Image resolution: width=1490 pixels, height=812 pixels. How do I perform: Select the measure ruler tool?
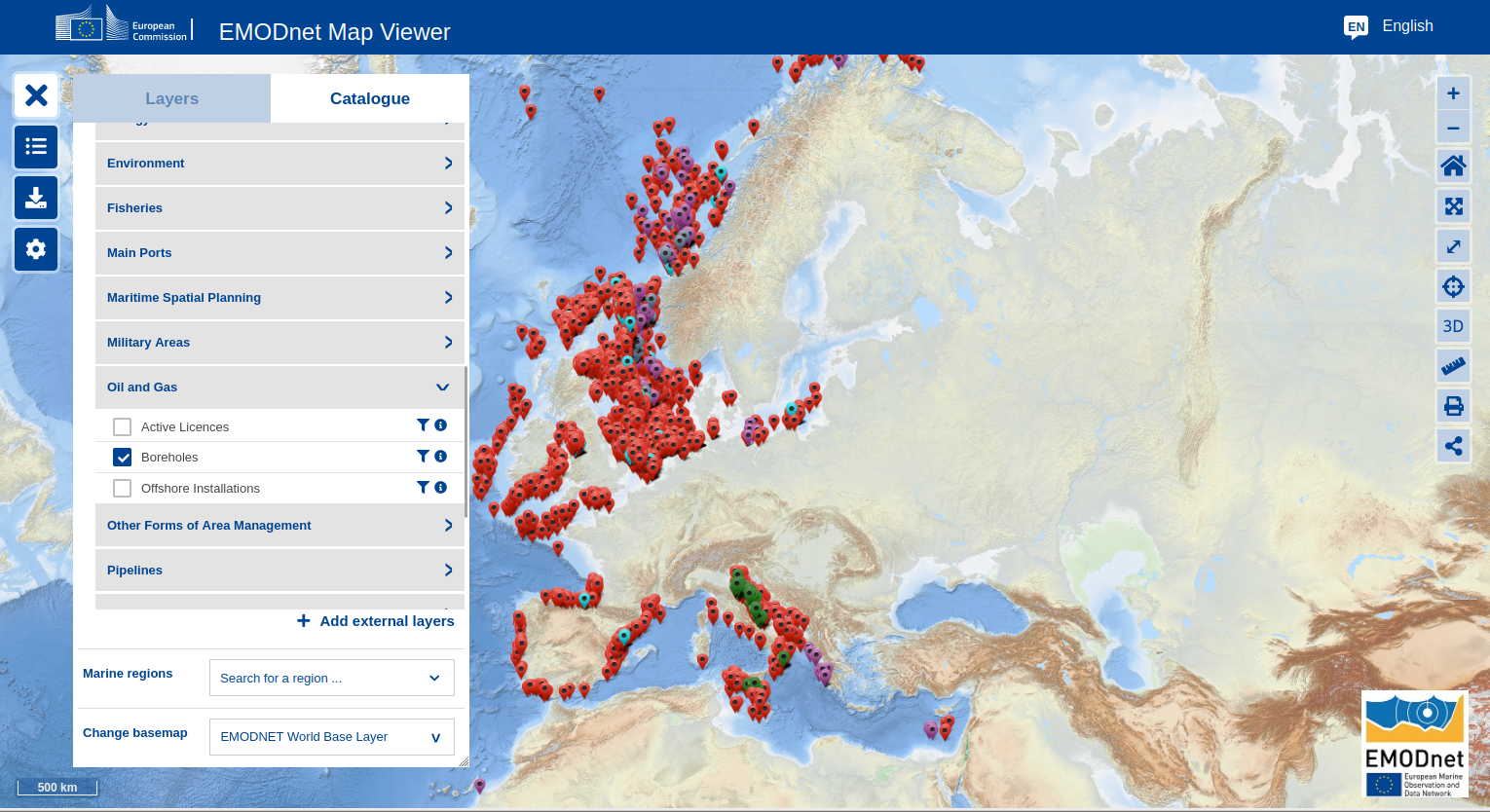(1453, 366)
